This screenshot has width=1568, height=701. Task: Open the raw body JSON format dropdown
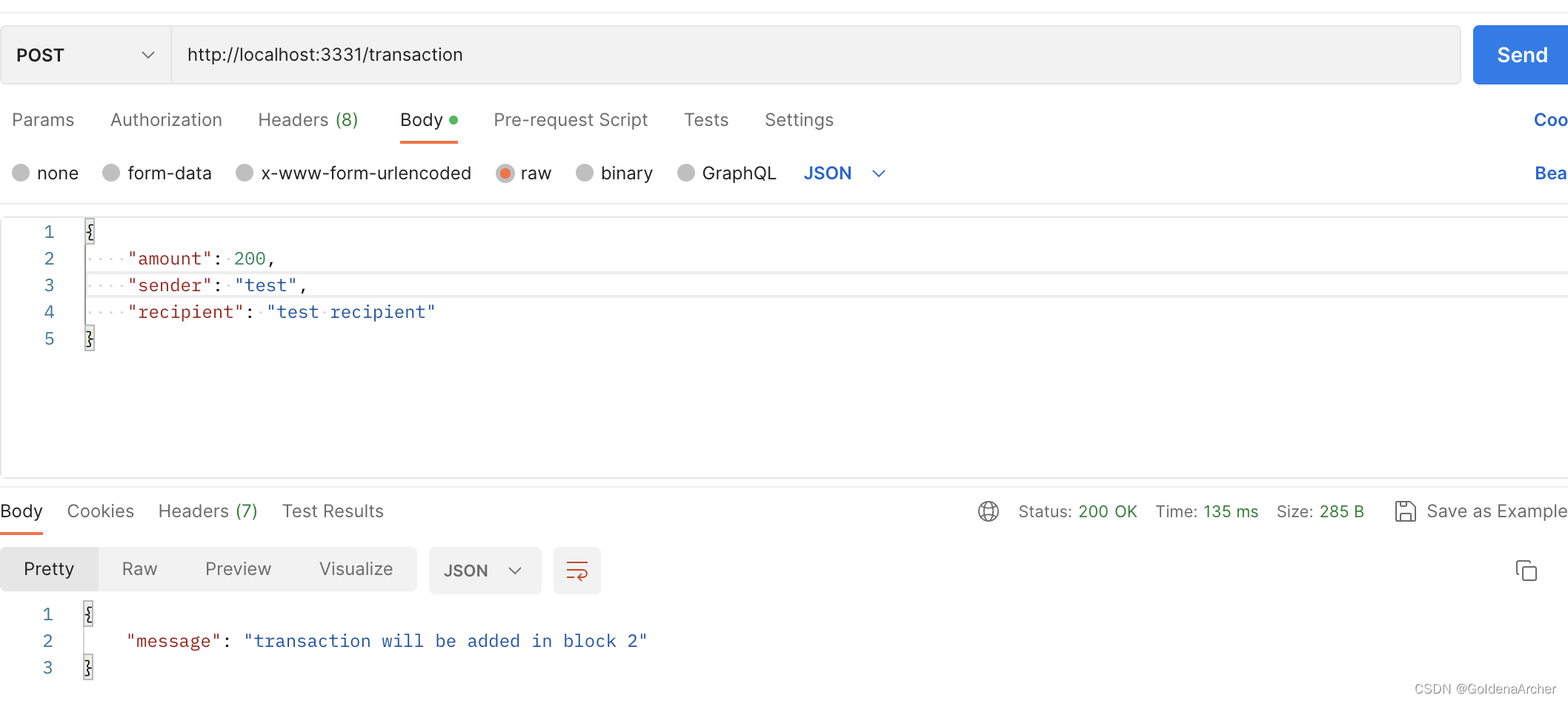pyautogui.click(x=845, y=173)
